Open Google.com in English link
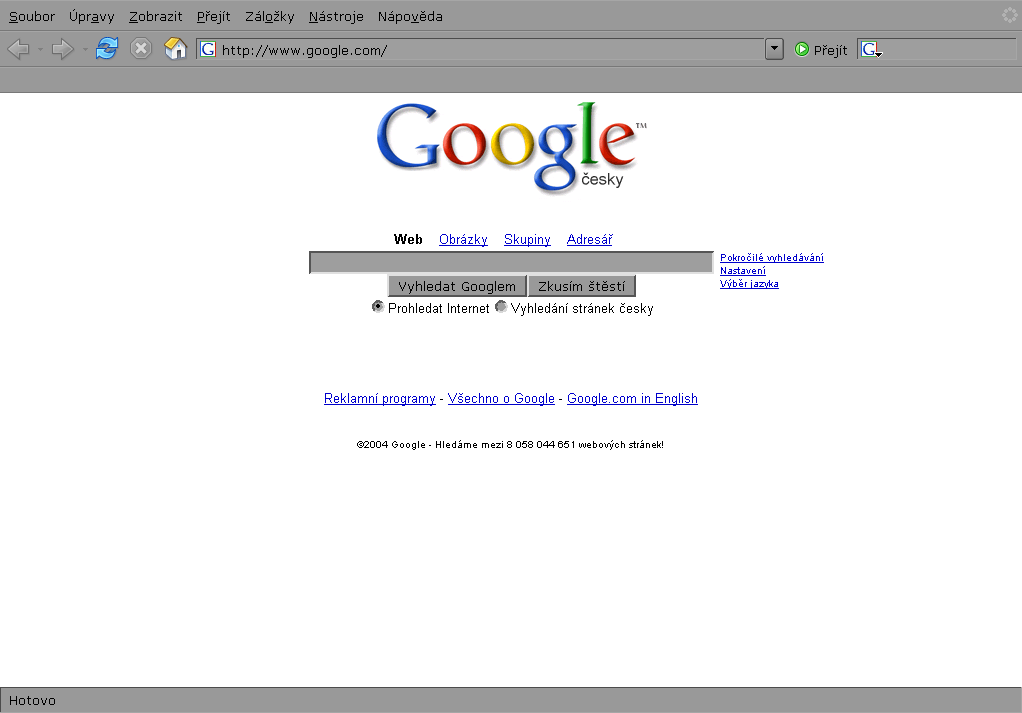The width and height of the screenshot is (1022, 713). click(632, 398)
